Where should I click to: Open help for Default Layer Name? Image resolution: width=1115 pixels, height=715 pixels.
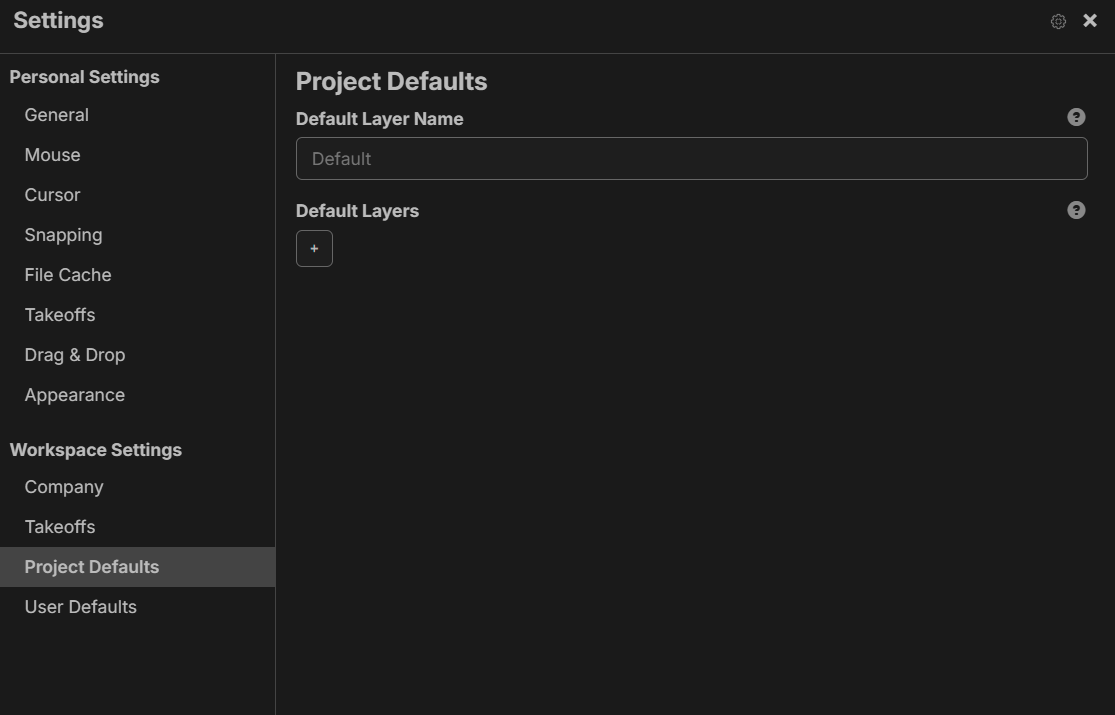pyautogui.click(x=1076, y=117)
